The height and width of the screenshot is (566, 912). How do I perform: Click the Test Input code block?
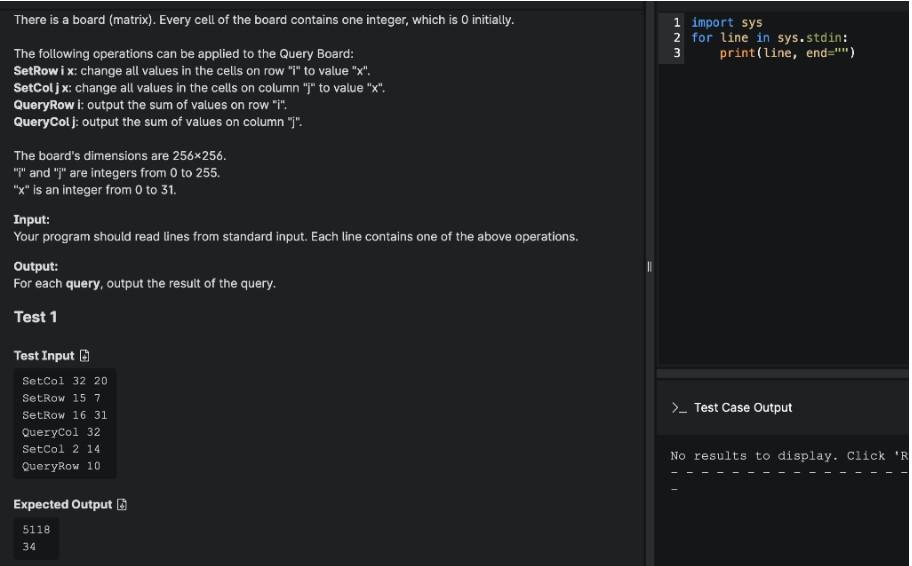point(65,423)
